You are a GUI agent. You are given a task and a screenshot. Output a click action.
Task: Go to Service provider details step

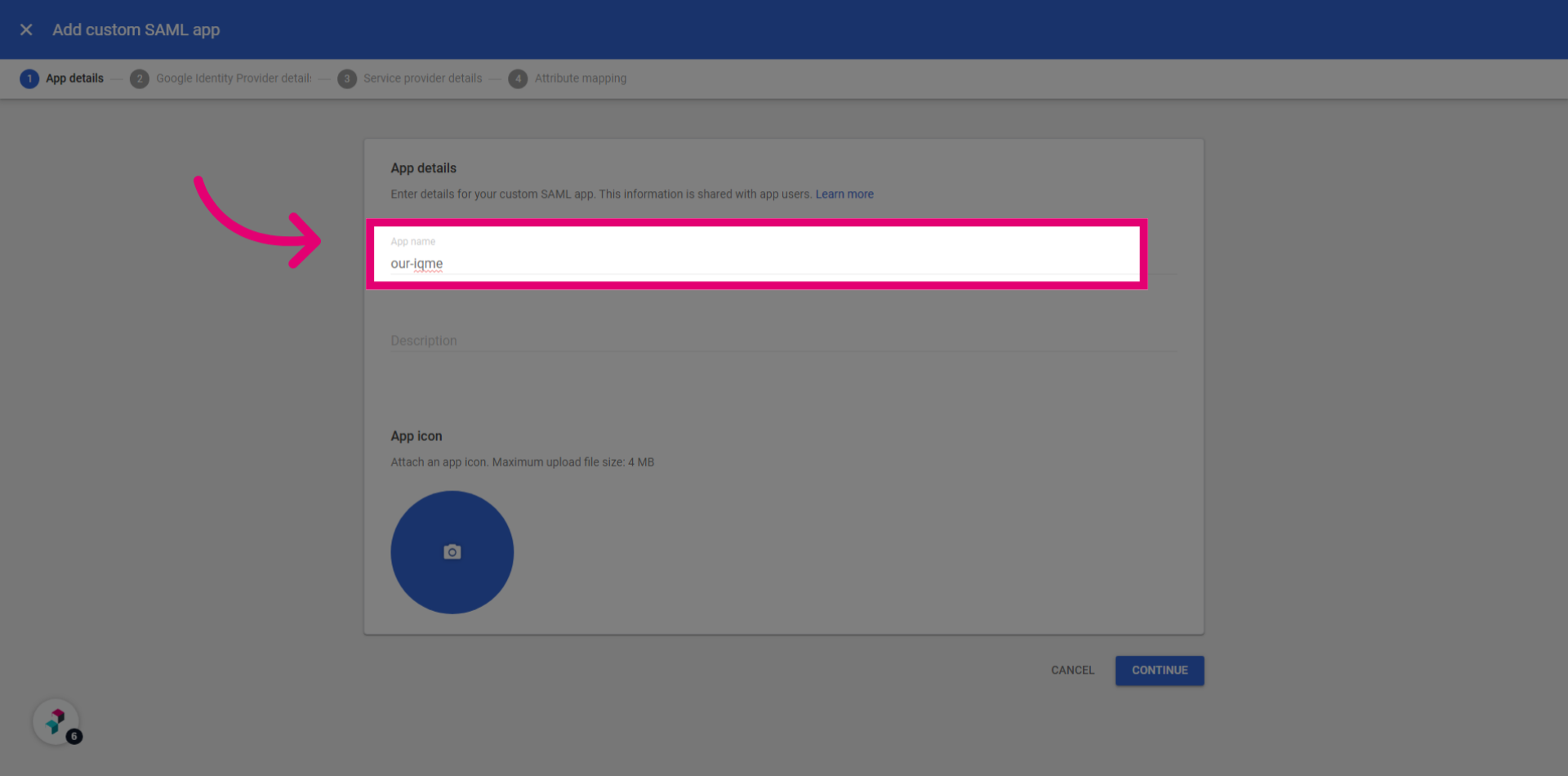423,78
